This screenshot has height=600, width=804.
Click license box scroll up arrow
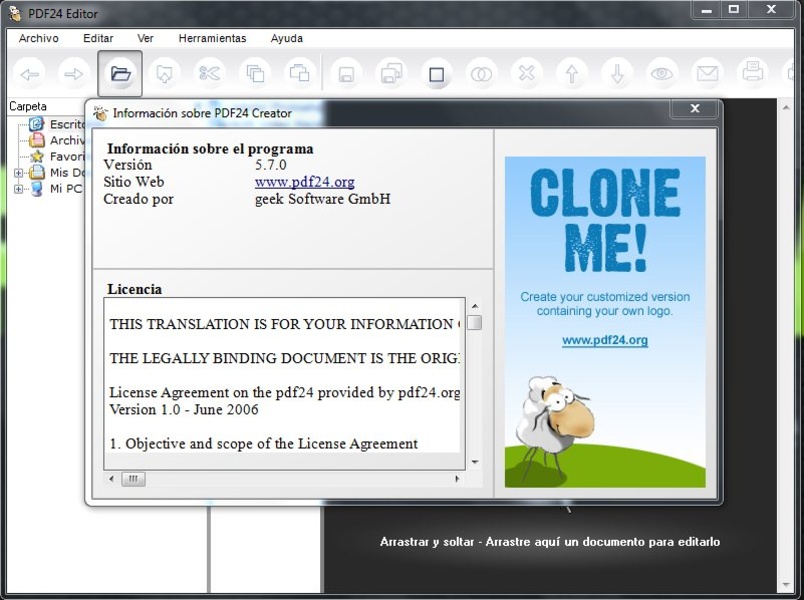[475, 306]
